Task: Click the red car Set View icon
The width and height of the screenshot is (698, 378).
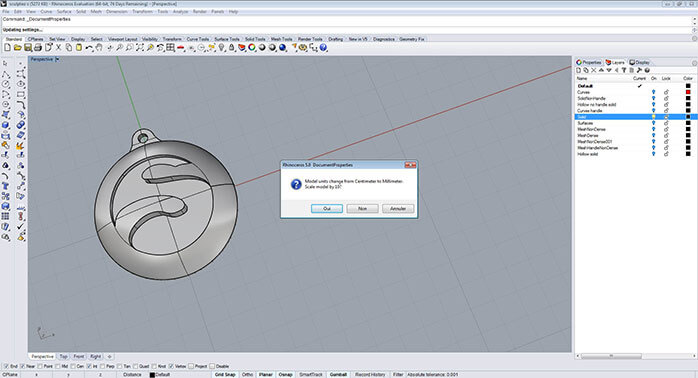Action: point(180,47)
